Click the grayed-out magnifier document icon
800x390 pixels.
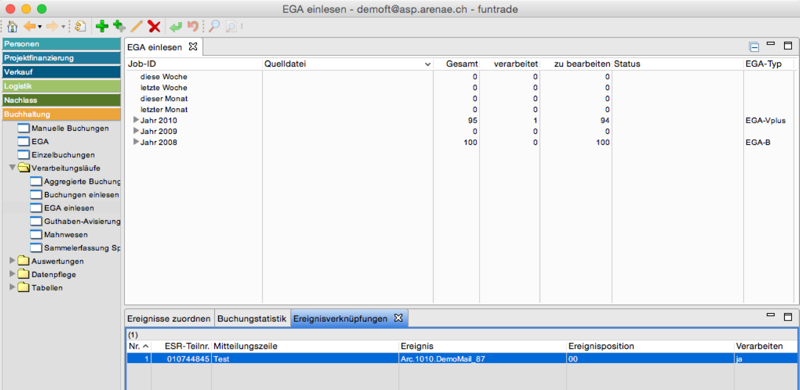[x=231, y=27]
